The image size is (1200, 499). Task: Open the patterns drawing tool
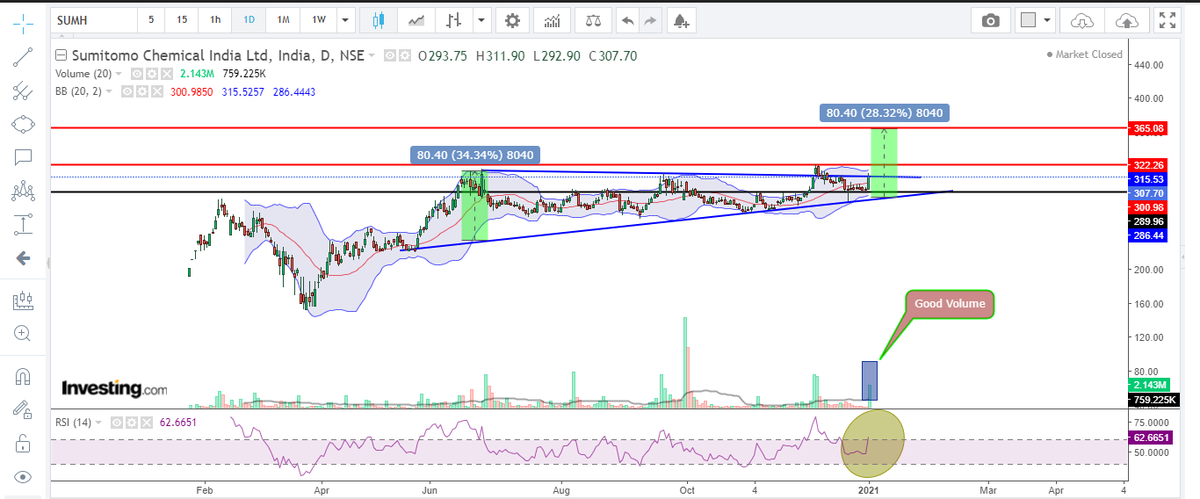coord(24,190)
